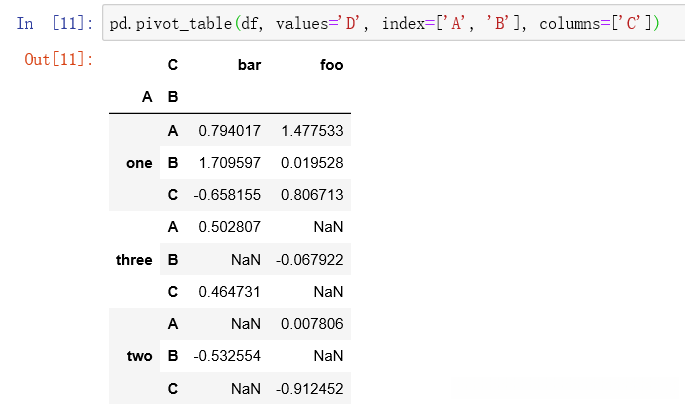Click the cell value 0.464731
This screenshot has height=408, width=685.
[x=229, y=292]
